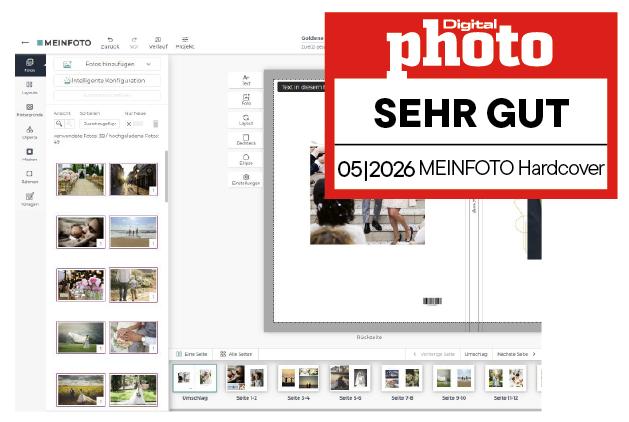Add a Foto frame with the canvas tool
The height and width of the screenshot is (422, 629).
click(x=246, y=100)
